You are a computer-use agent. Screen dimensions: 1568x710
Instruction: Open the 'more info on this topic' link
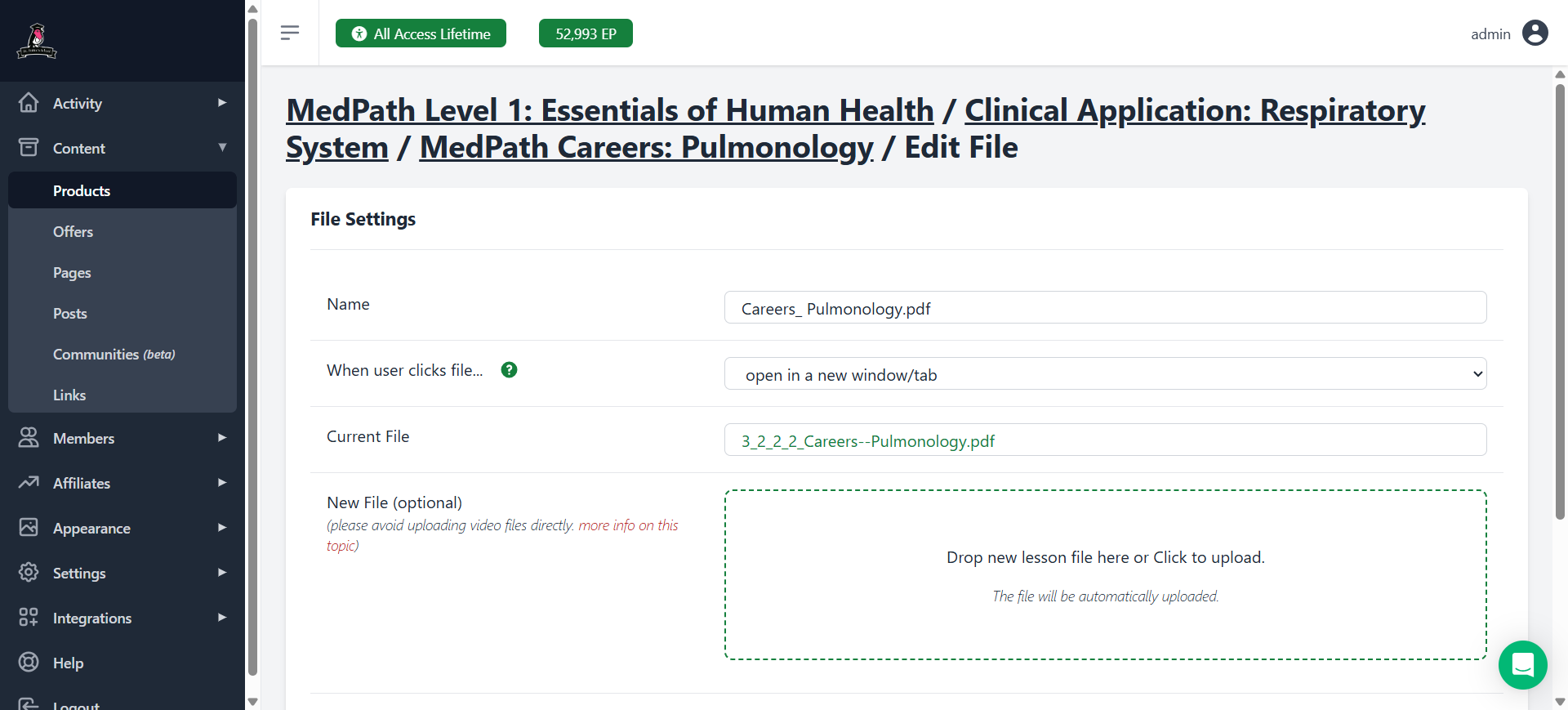tap(627, 525)
